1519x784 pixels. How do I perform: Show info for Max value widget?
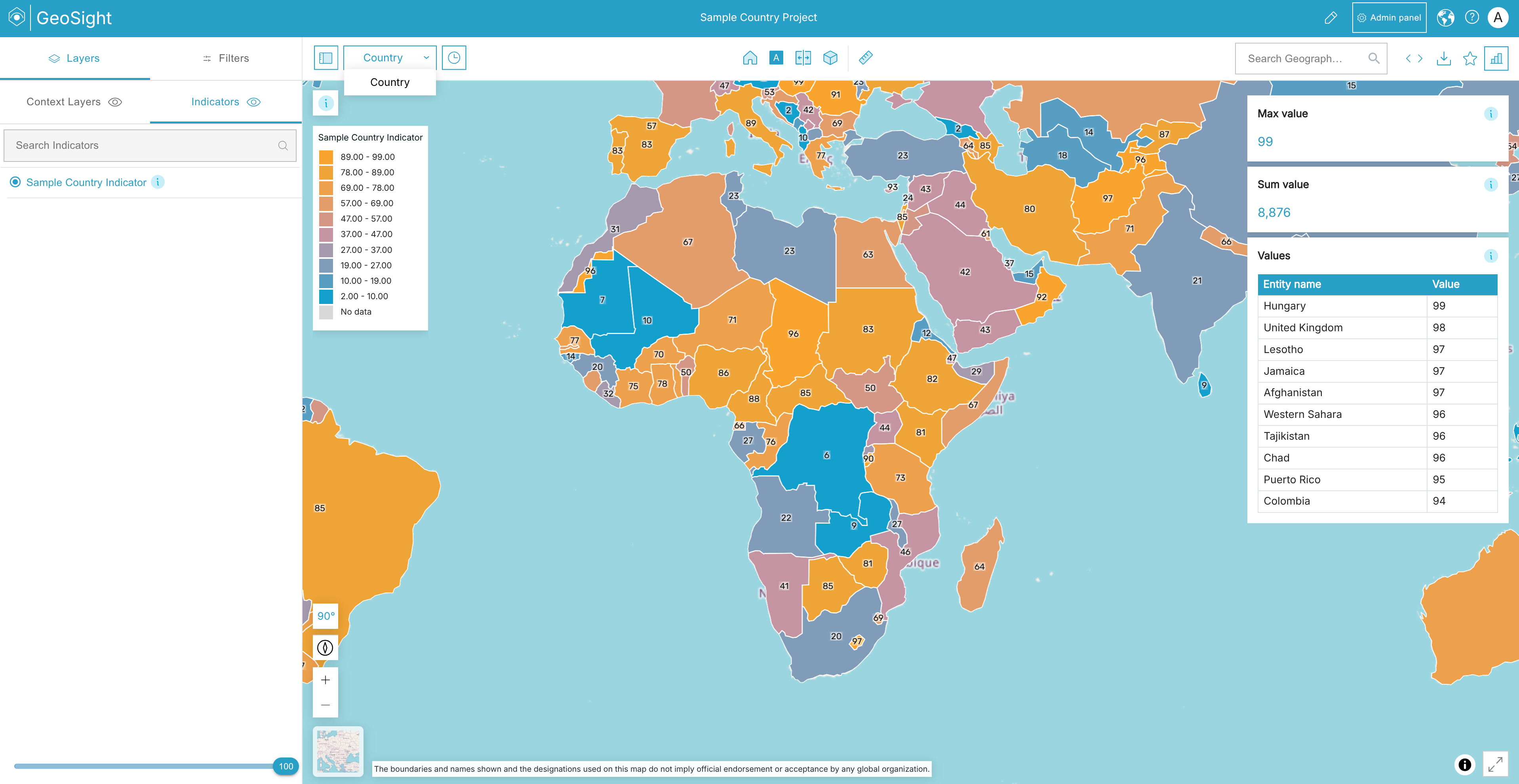[1491, 114]
